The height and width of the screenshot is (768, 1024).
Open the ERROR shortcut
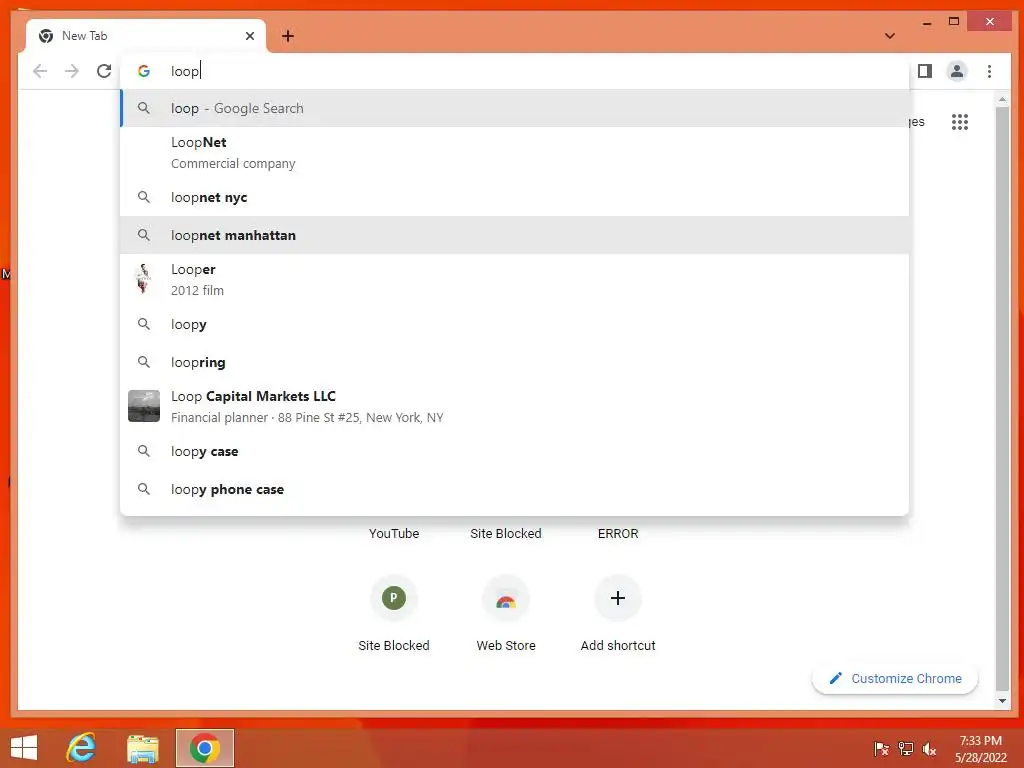pos(618,534)
